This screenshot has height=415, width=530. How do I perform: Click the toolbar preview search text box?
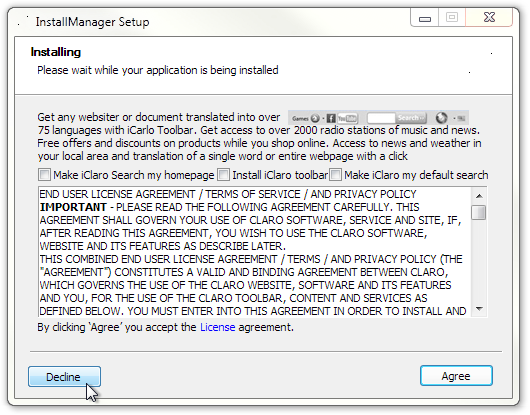point(381,118)
